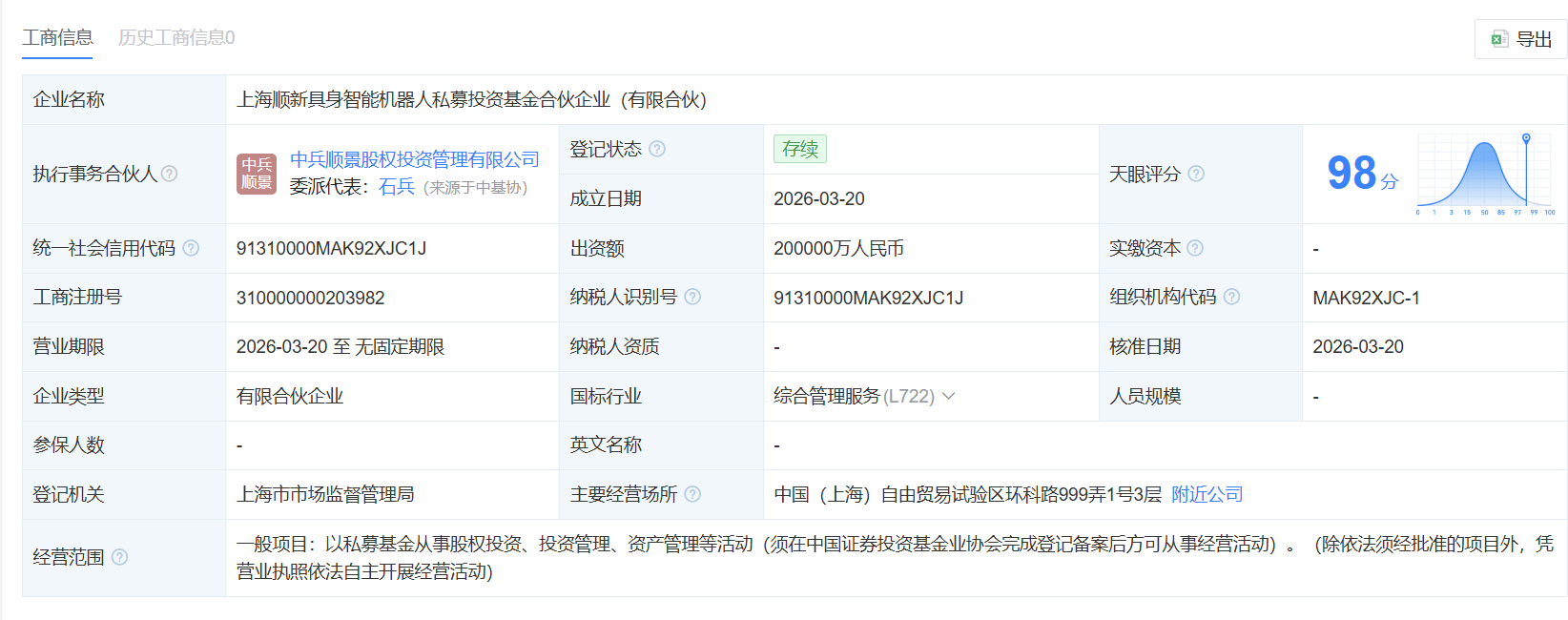Click the 国标行业 label
Screen dimensions: 1568x620
point(606,396)
